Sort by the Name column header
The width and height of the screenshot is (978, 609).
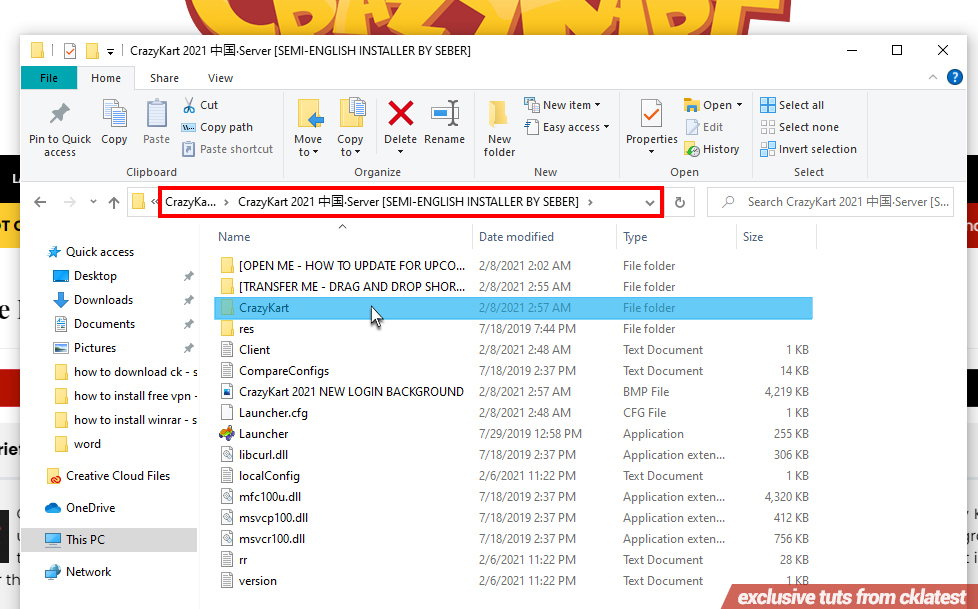point(342,237)
